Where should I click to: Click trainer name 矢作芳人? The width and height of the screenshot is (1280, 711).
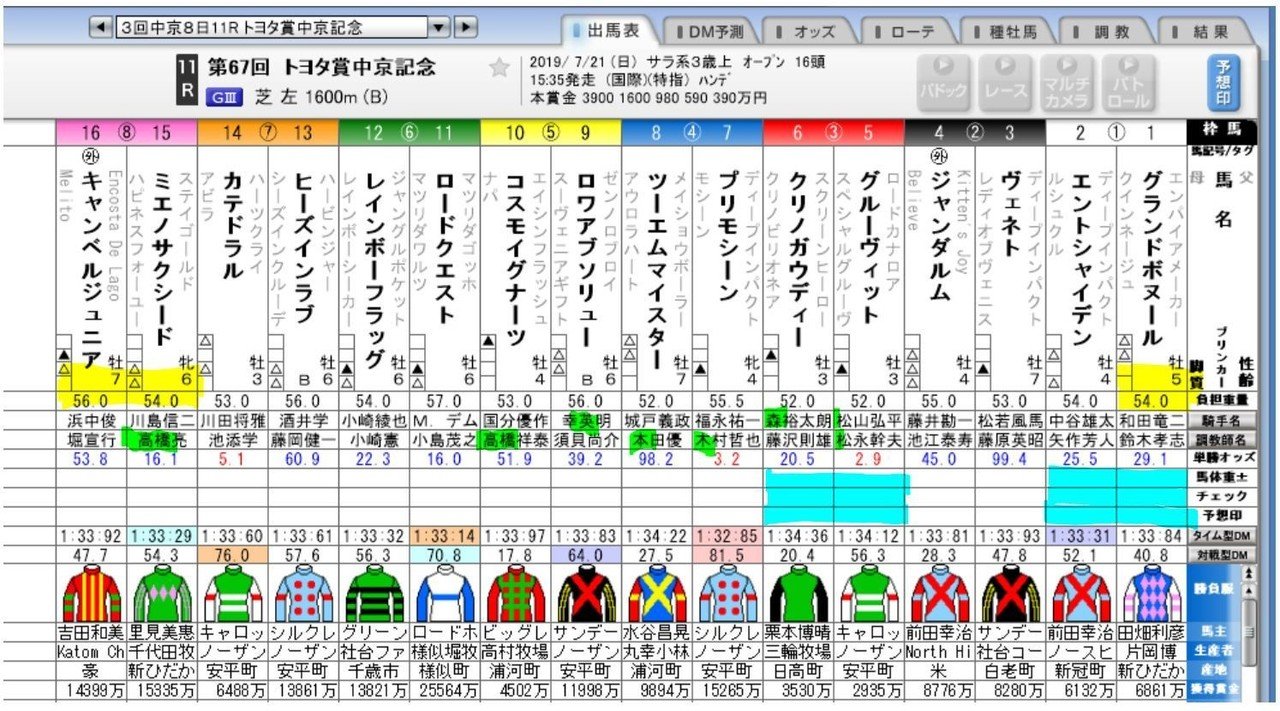(1081, 438)
